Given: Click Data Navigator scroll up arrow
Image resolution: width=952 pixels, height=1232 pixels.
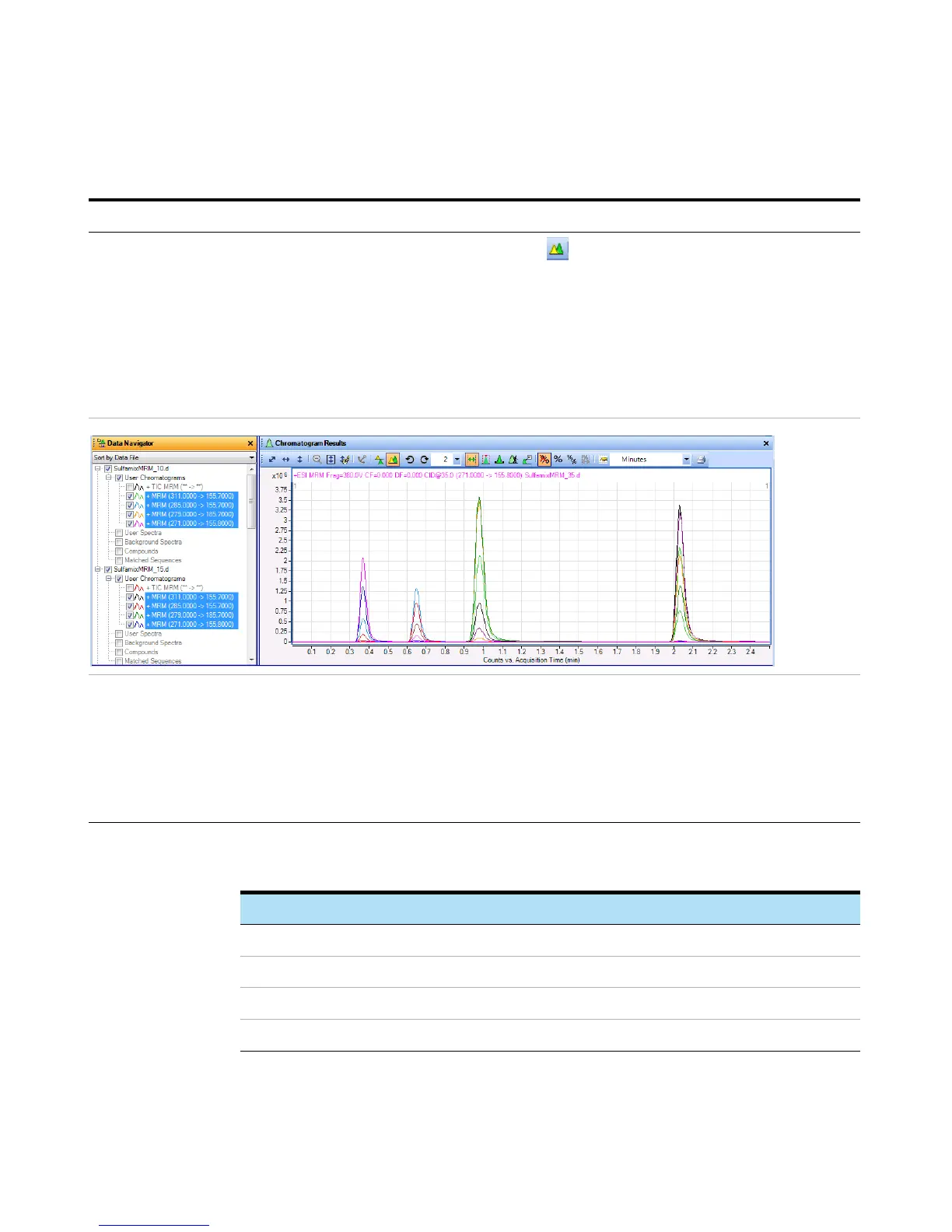Looking at the screenshot, I should 251,469.
